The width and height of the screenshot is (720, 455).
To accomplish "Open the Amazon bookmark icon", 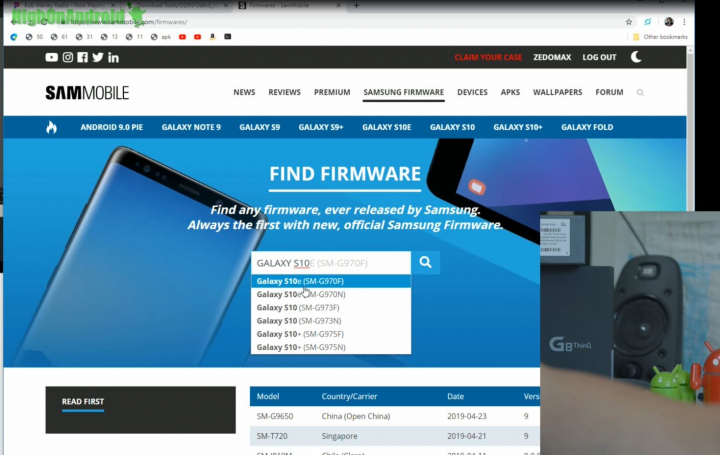I will [x=213, y=37].
